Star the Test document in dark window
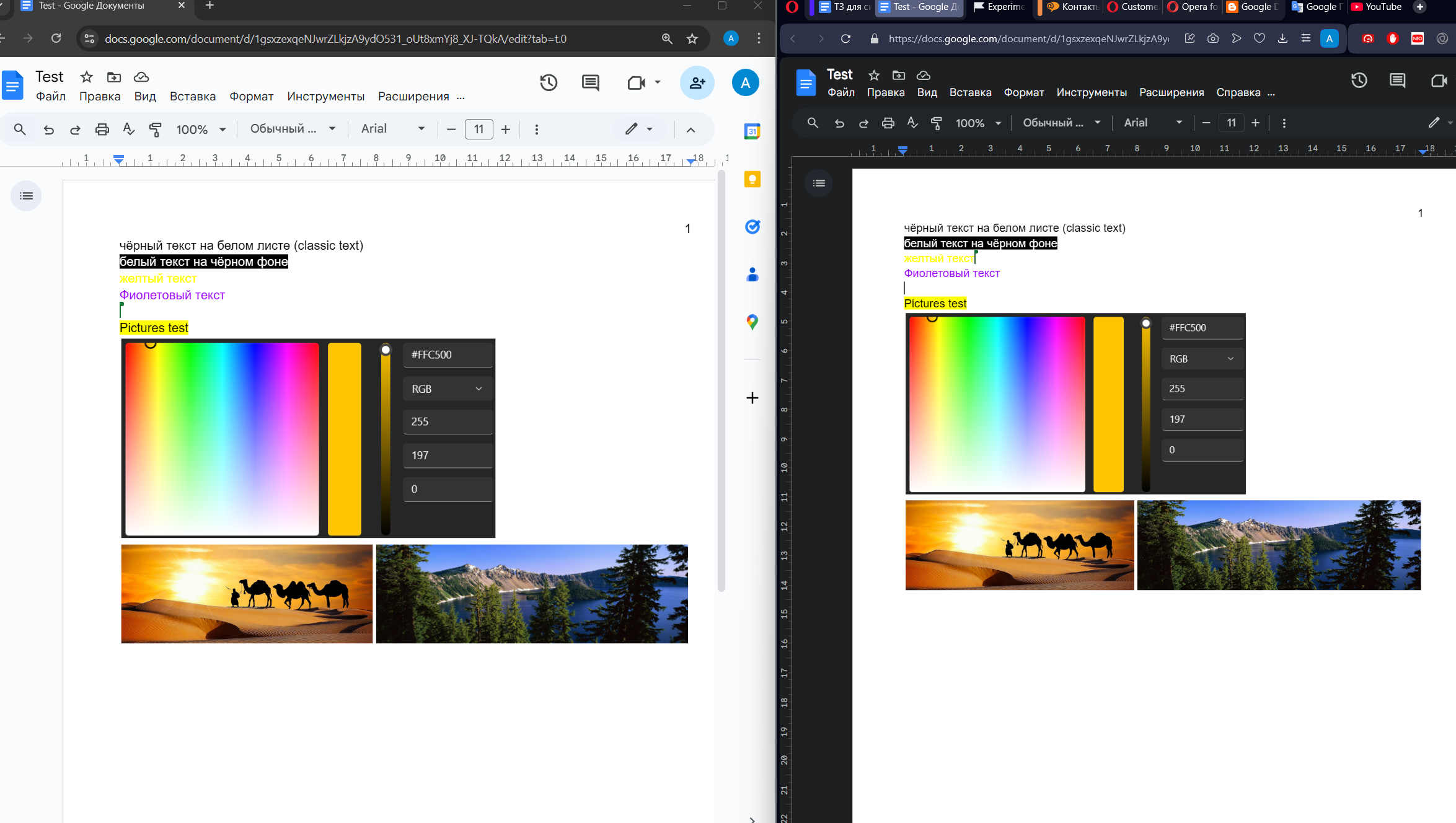Image resolution: width=1456 pixels, height=823 pixels. click(x=874, y=75)
